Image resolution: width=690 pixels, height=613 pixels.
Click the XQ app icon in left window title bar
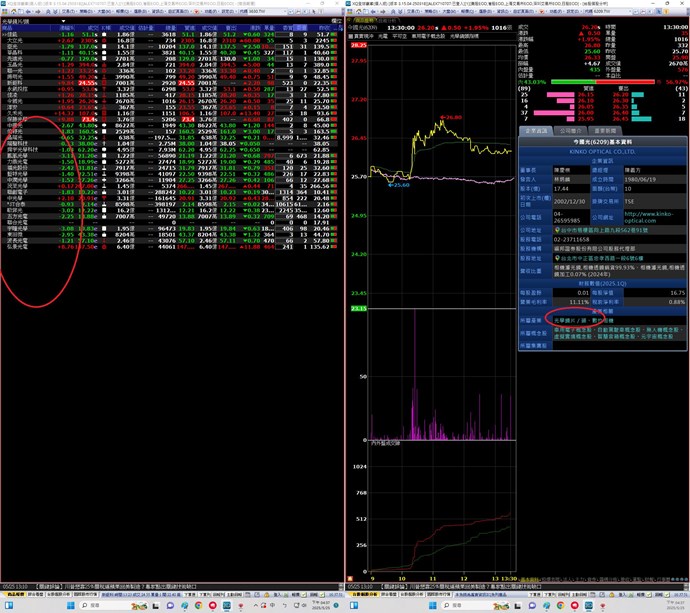pos(4,4)
